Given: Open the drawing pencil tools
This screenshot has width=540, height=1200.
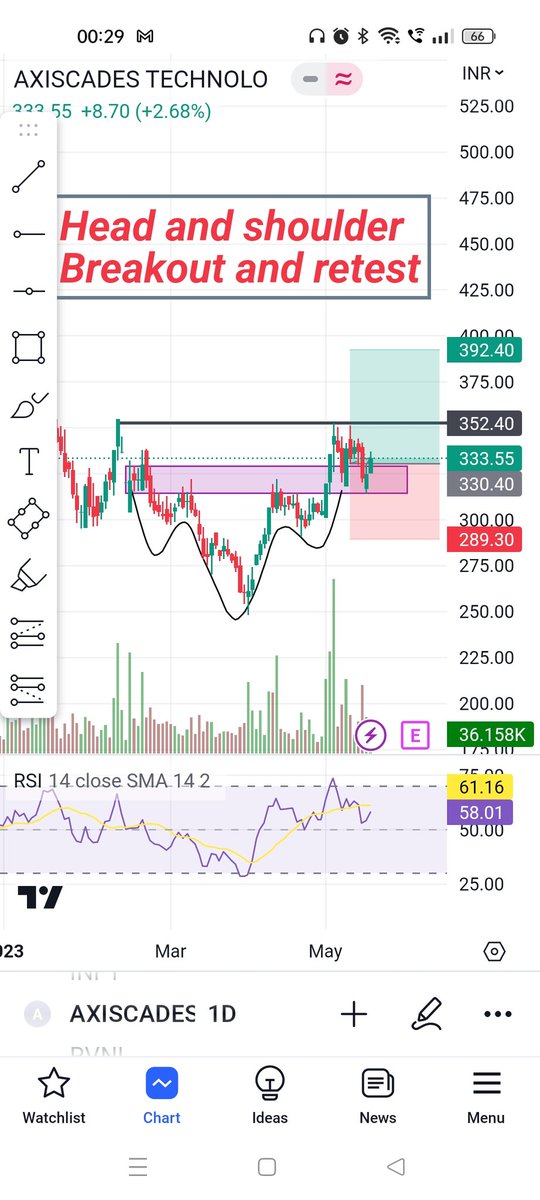Looking at the screenshot, I should [427, 1014].
